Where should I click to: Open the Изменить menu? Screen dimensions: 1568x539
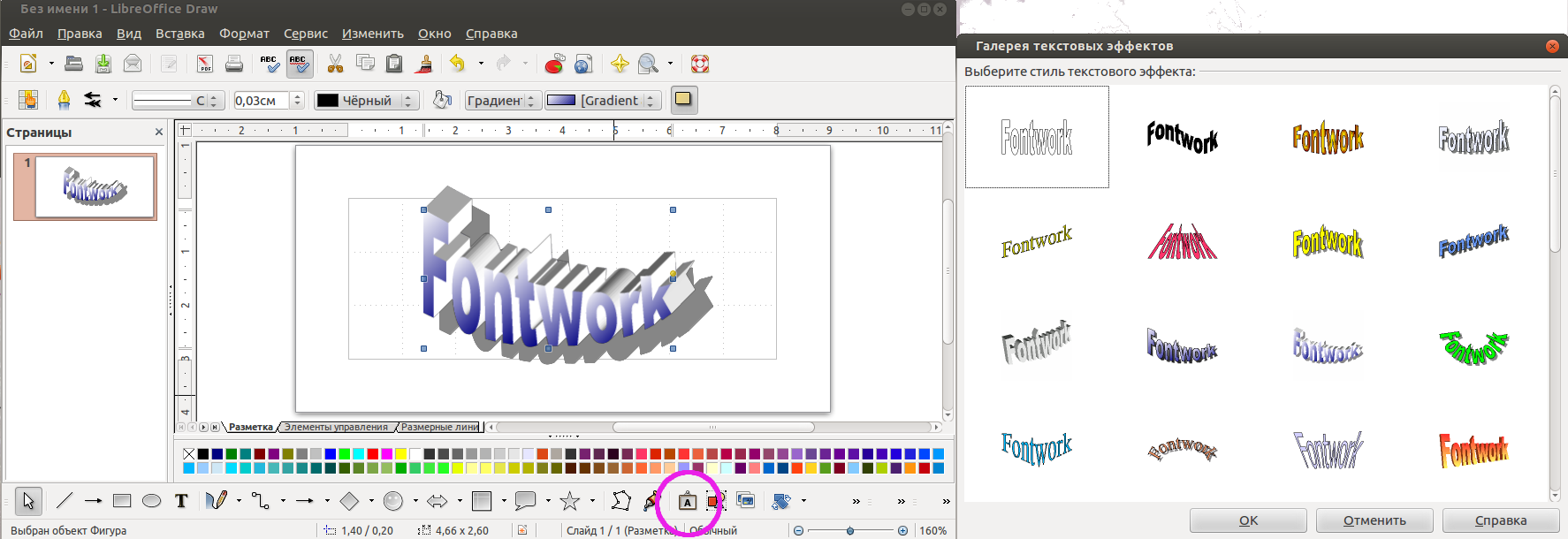pyautogui.click(x=373, y=34)
